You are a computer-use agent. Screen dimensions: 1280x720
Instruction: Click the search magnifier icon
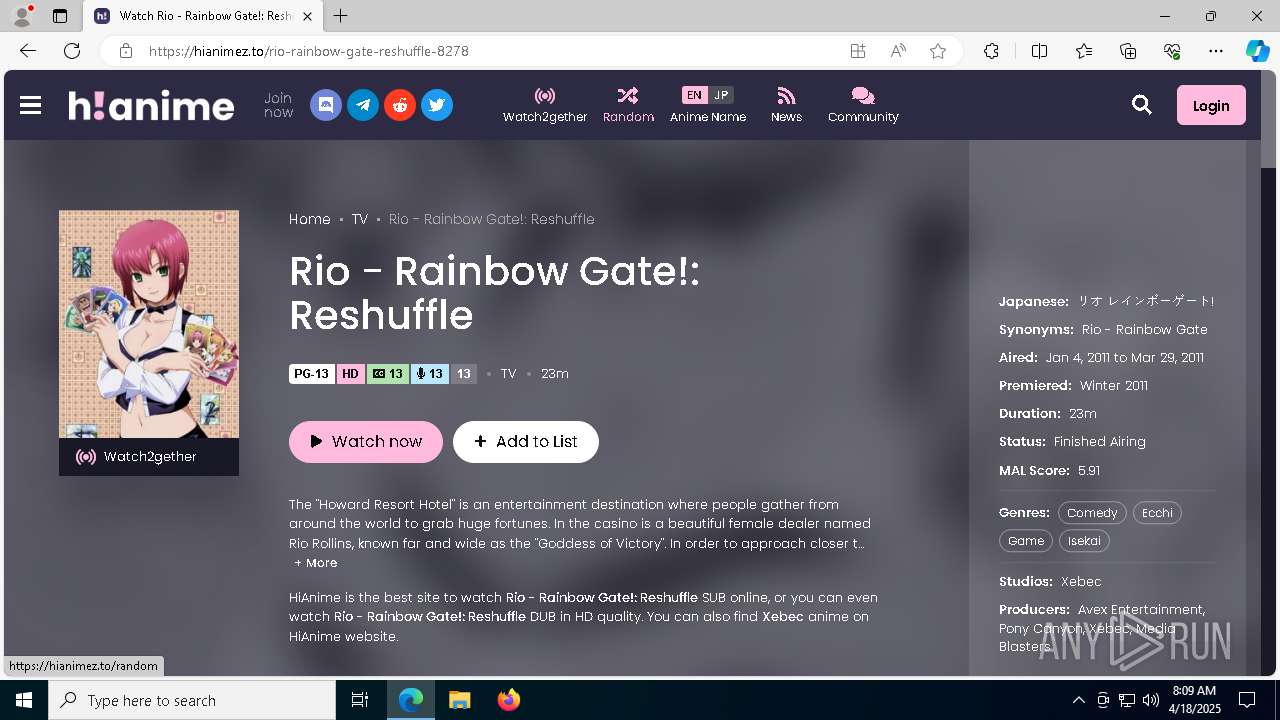tap(1142, 105)
